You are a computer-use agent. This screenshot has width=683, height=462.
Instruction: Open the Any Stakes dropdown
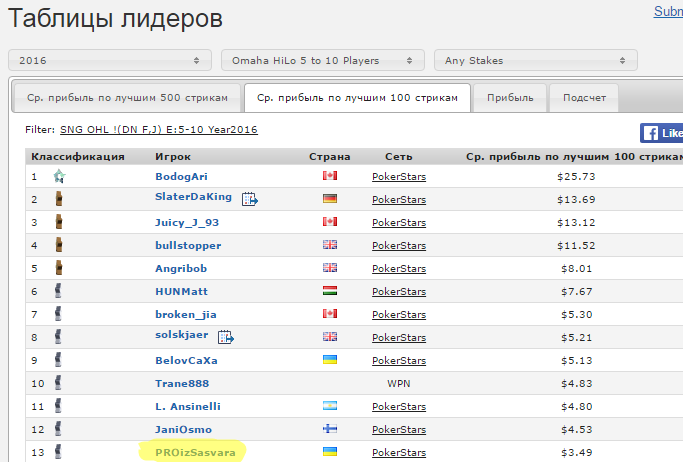click(x=536, y=60)
